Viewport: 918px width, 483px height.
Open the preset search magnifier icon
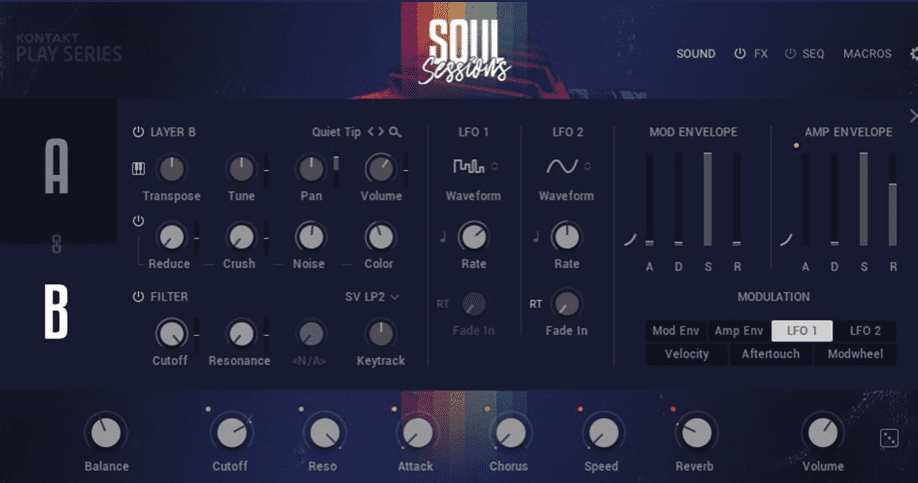coord(396,132)
